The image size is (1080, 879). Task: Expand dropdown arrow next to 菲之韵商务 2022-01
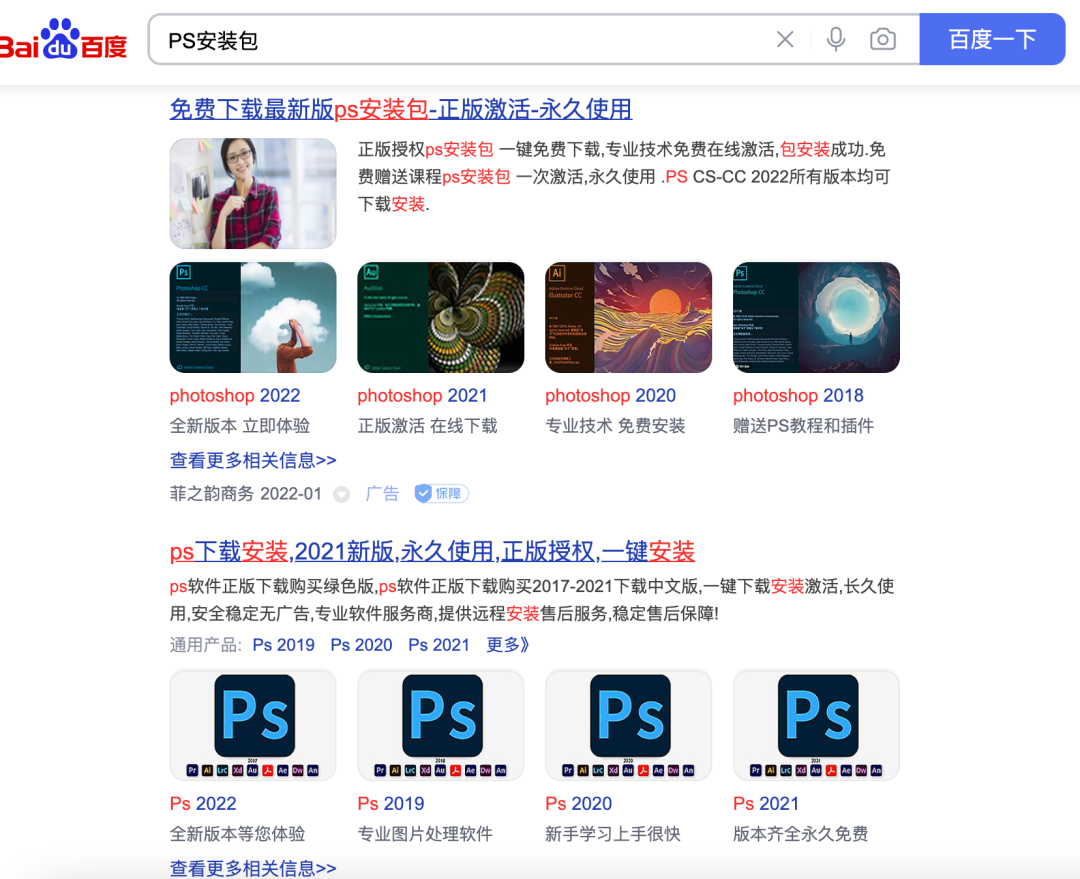(x=342, y=494)
